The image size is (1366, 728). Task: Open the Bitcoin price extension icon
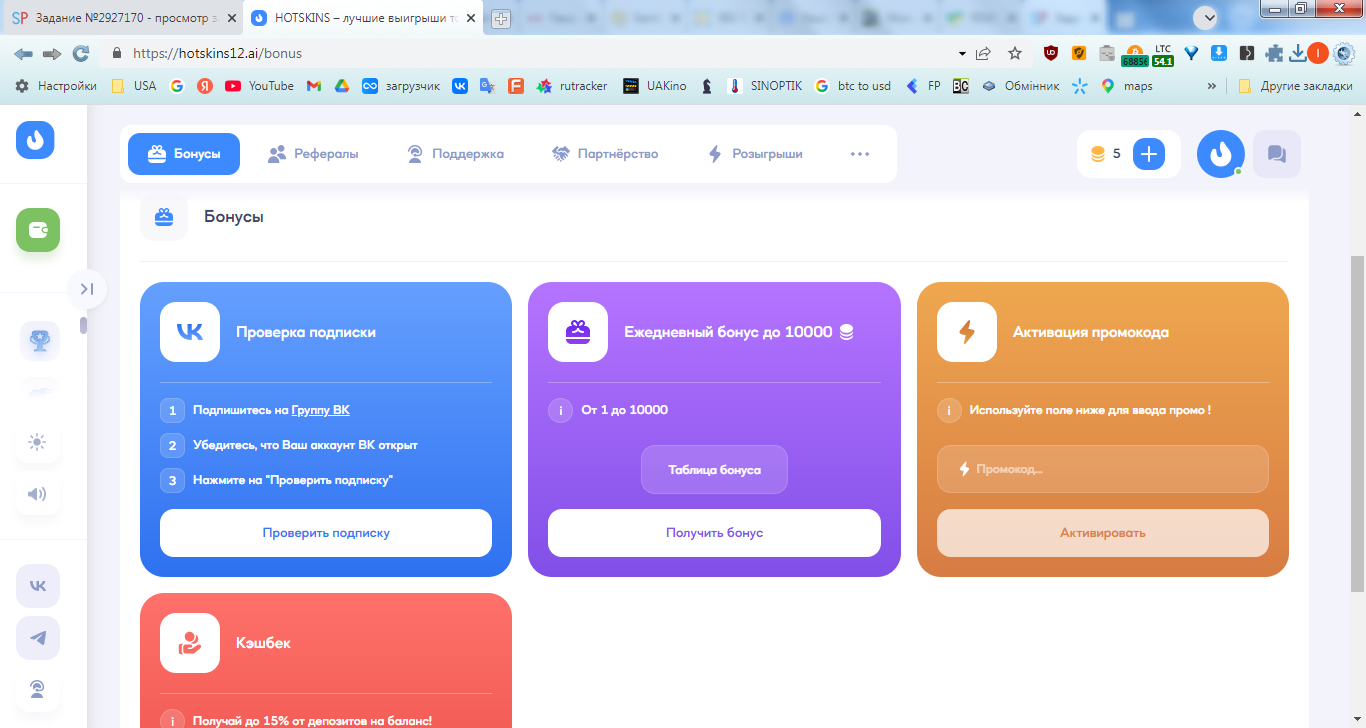click(x=1134, y=54)
